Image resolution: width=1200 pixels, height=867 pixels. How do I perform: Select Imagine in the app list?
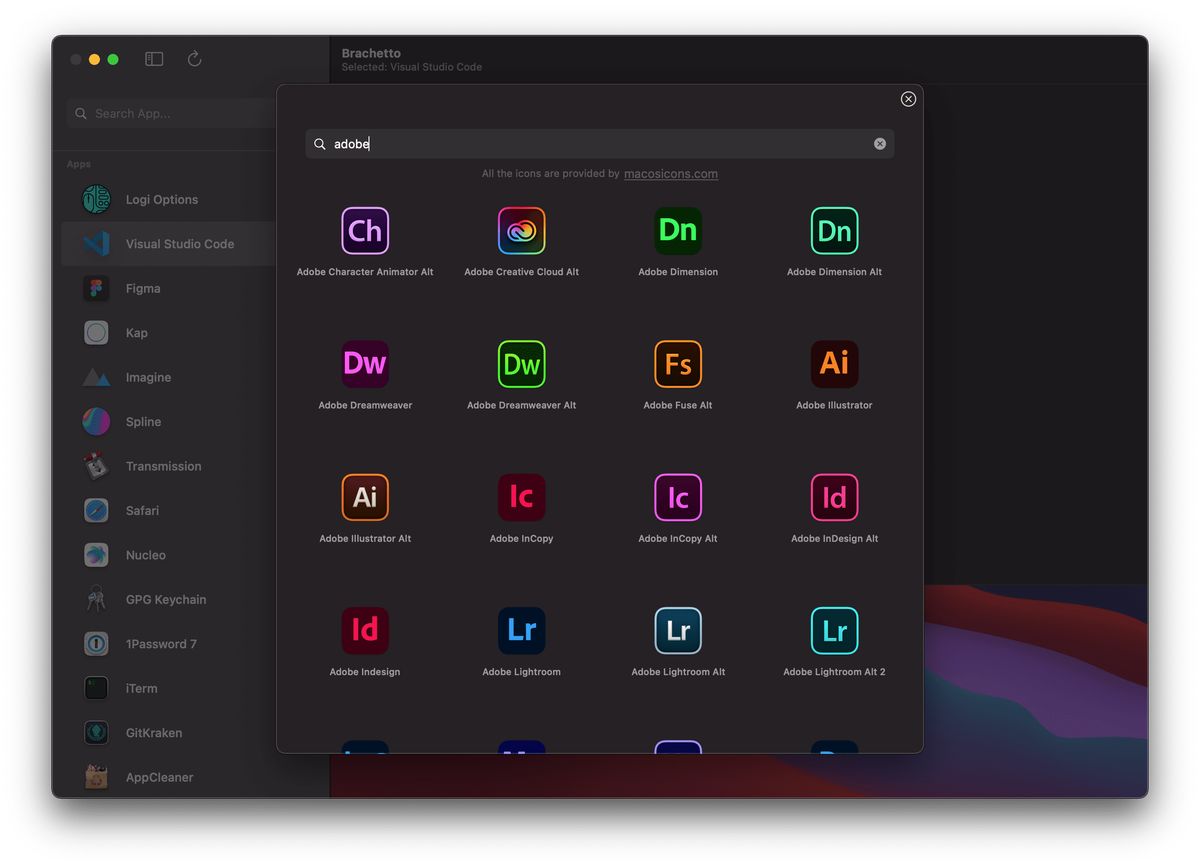168,378
